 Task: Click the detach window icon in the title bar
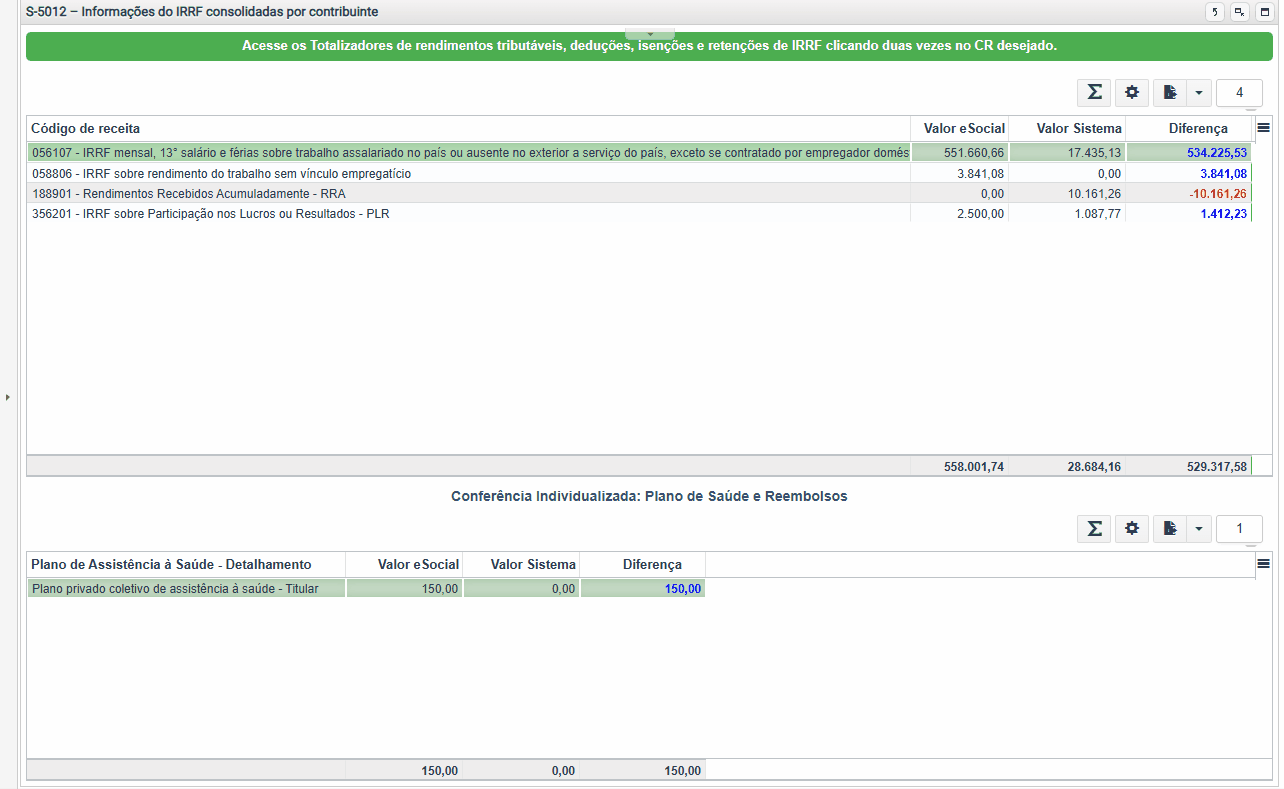(x=1240, y=12)
